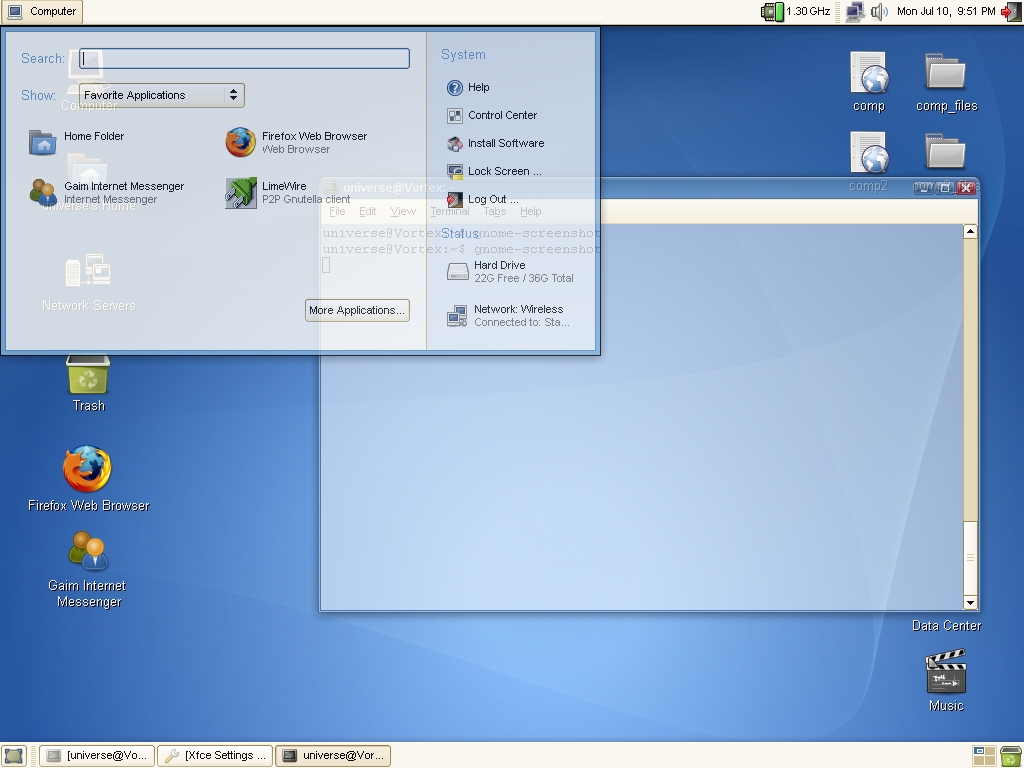Open the comp2 desktop icon
1024x768 pixels.
point(869,162)
